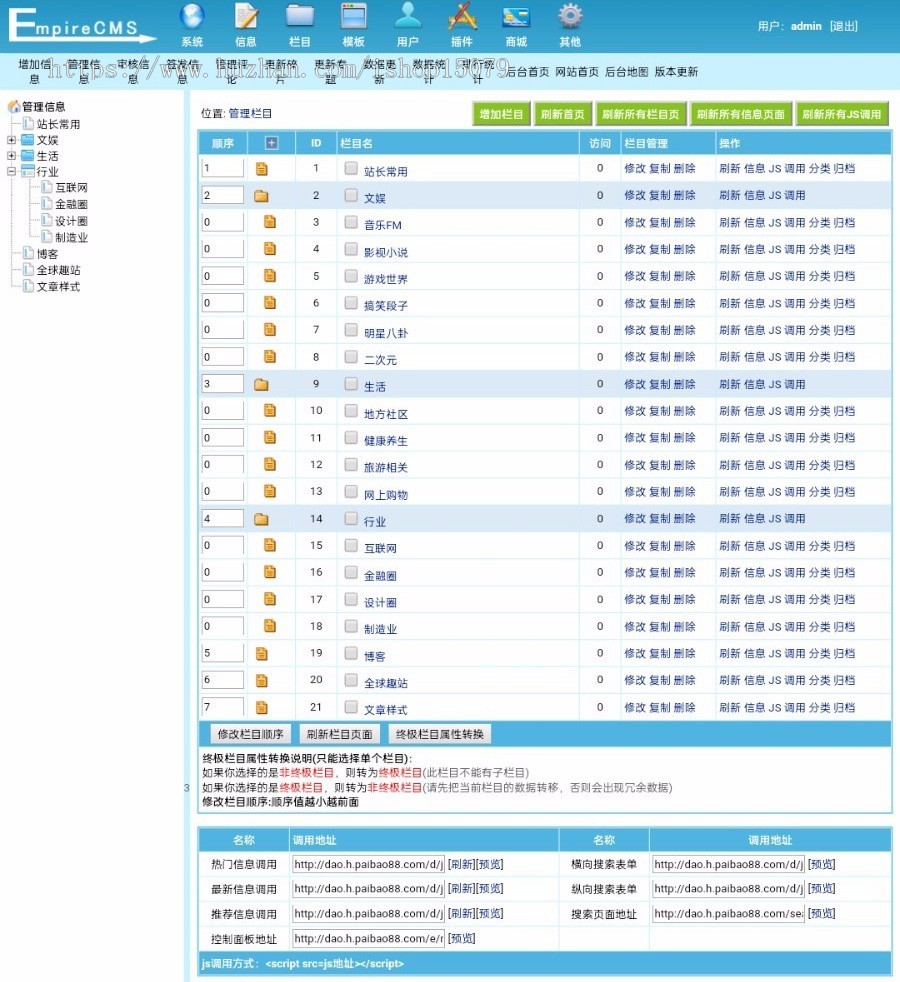
Task: Click the folder icon in 行业 table row
Action: click(x=261, y=519)
